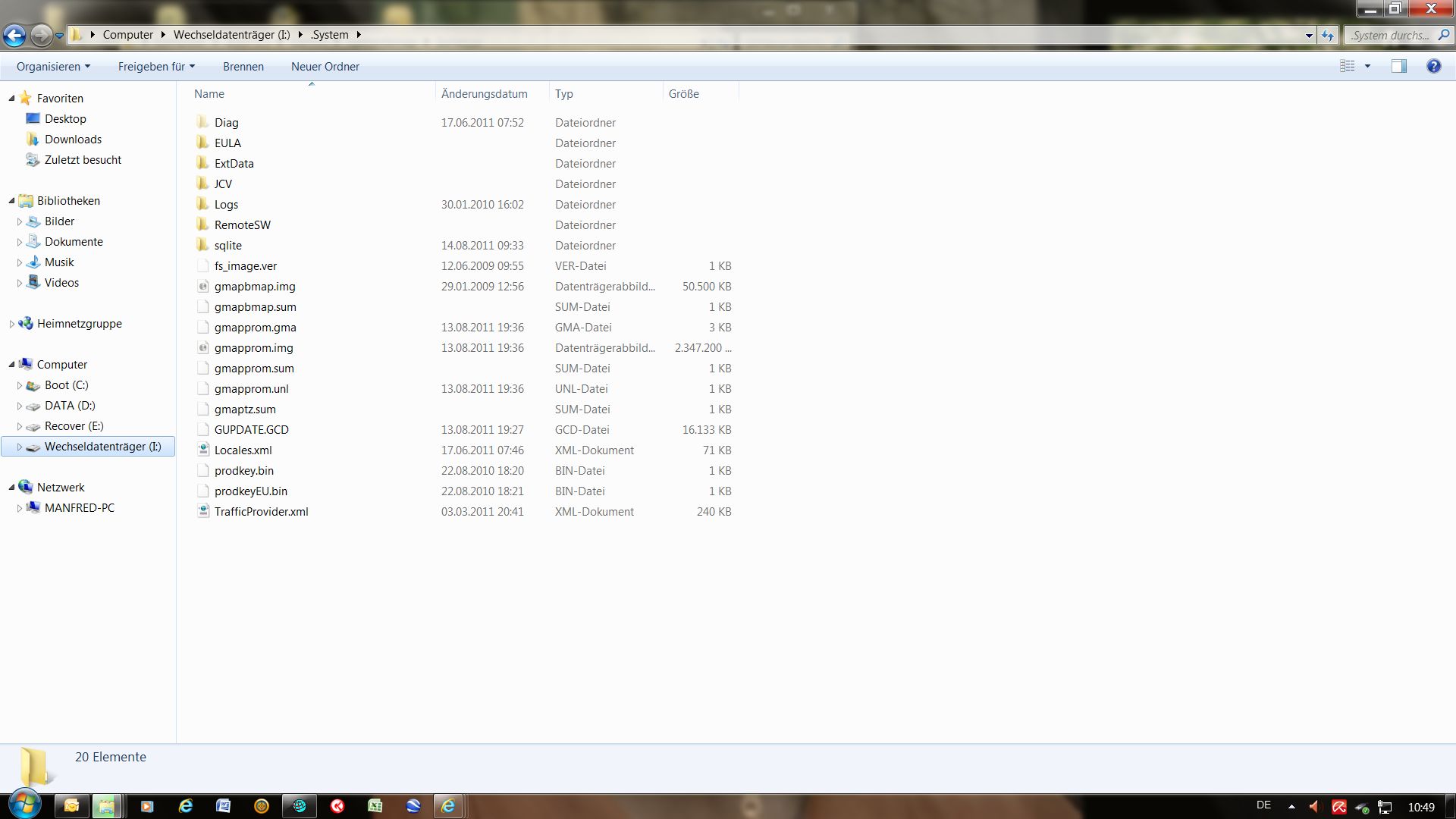Open Internet Explorer from the taskbar
Viewport: 1456px width, 819px height.
pyautogui.click(x=186, y=806)
